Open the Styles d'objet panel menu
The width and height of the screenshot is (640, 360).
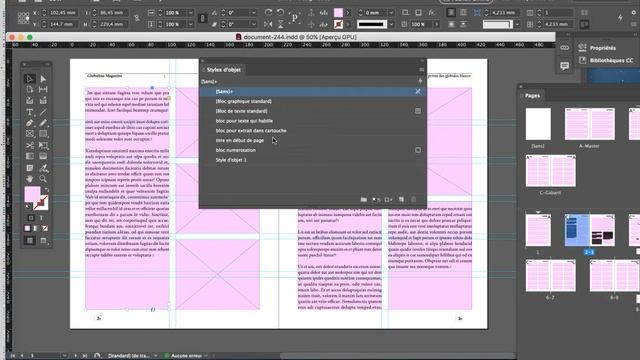(421, 70)
